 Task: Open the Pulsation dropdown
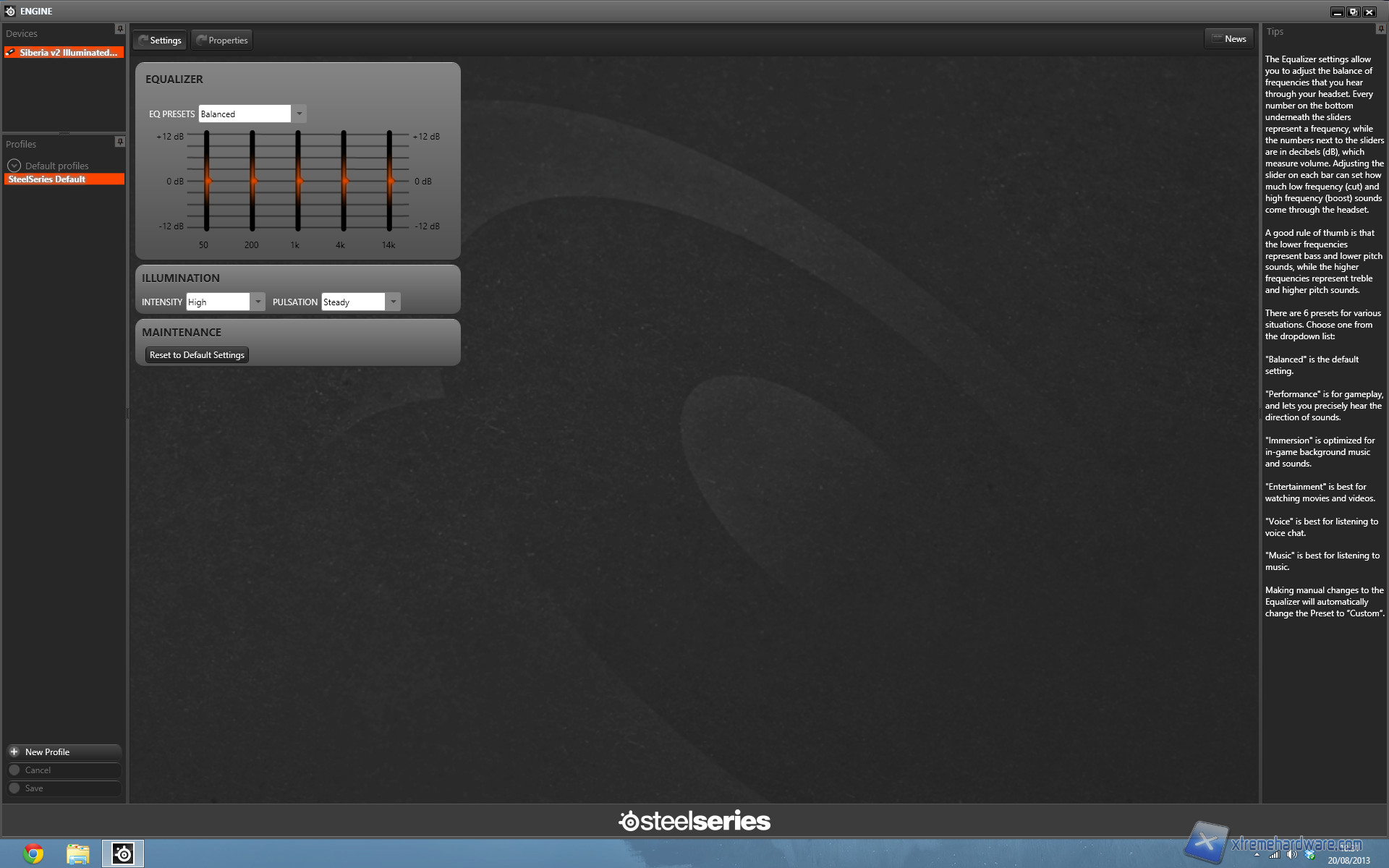[x=393, y=302]
